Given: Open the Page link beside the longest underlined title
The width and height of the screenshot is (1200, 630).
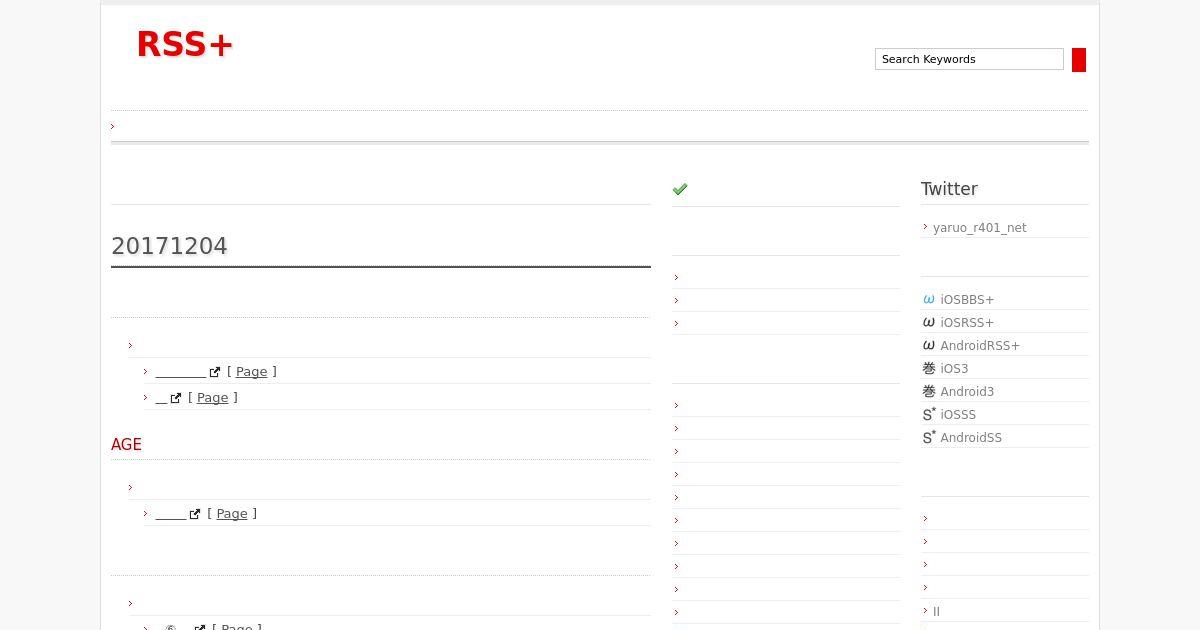Looking at the screenshot, I should (x=252, y=372).
